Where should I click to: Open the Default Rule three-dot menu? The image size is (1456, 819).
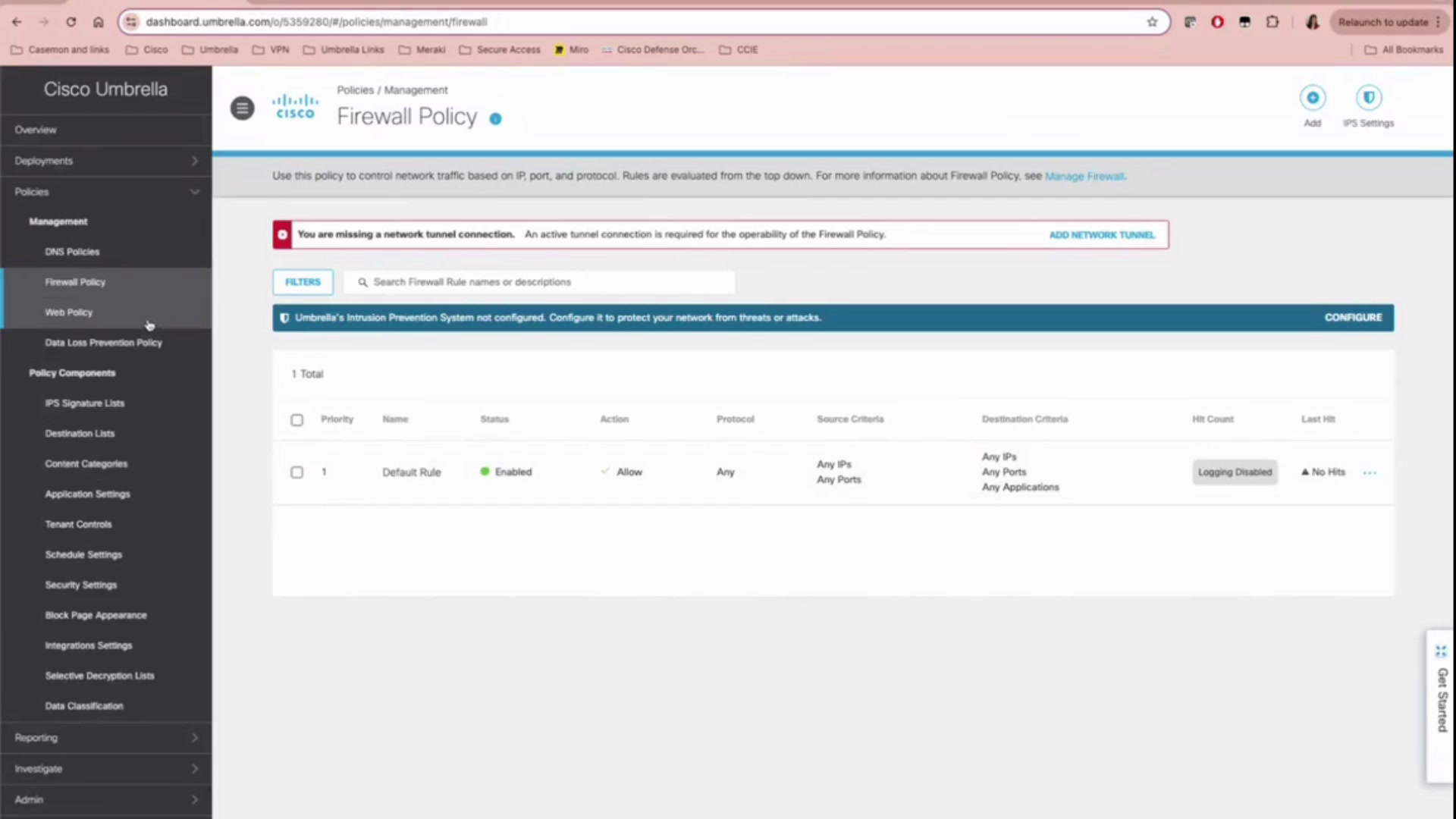[x=1370, y=472]
